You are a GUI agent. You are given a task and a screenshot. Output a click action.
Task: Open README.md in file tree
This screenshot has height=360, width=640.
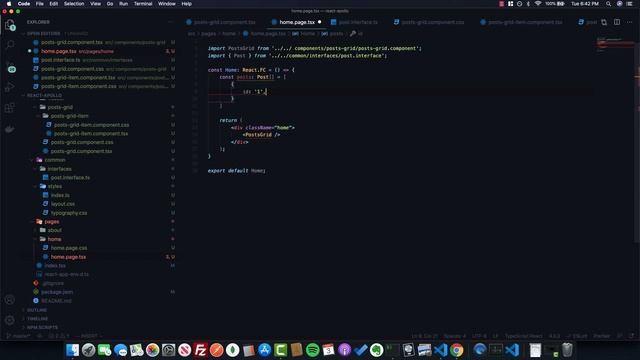tap(56, 301)
